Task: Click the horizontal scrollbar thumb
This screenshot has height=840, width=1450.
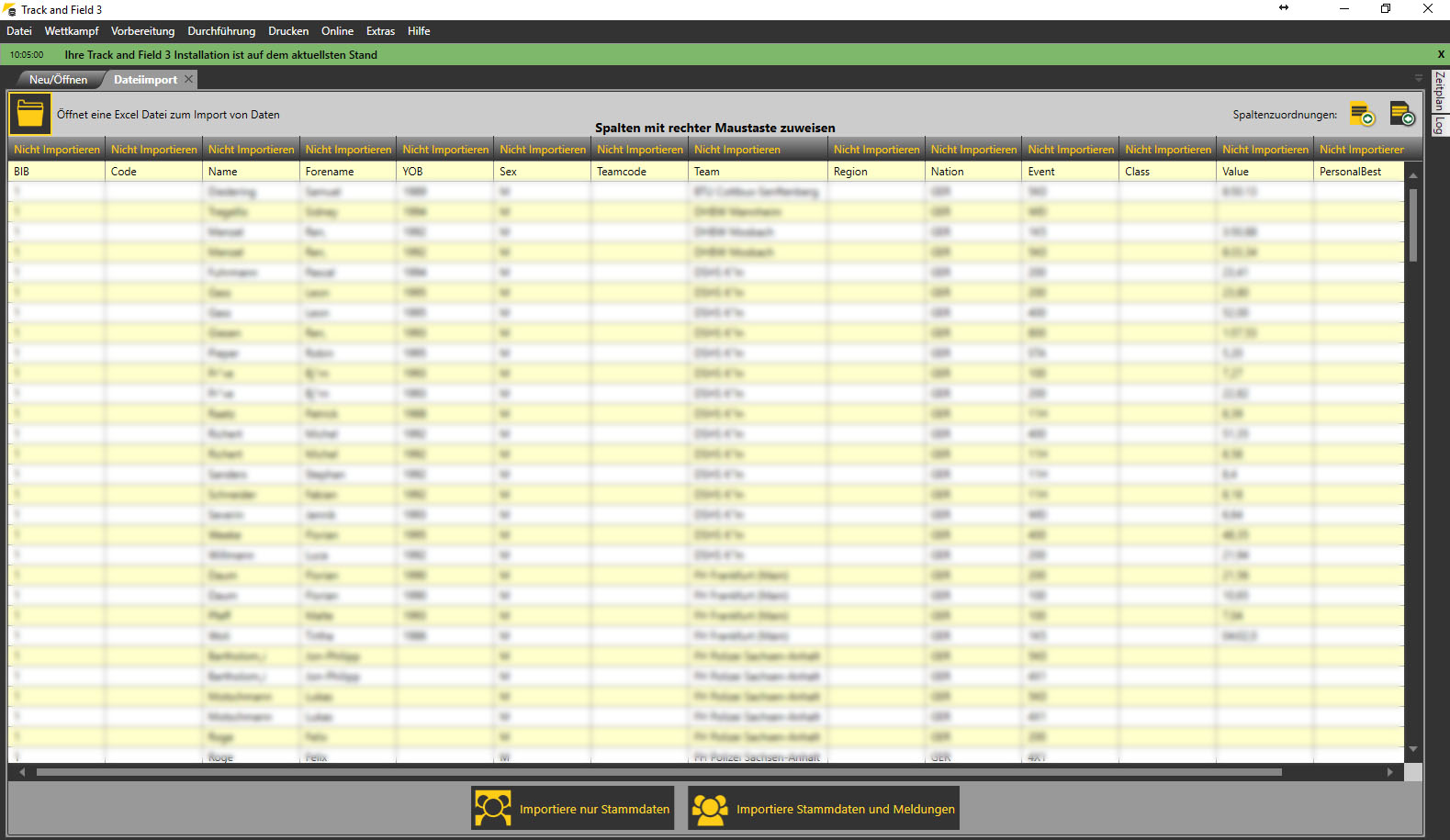Action: tap(658, 772)
